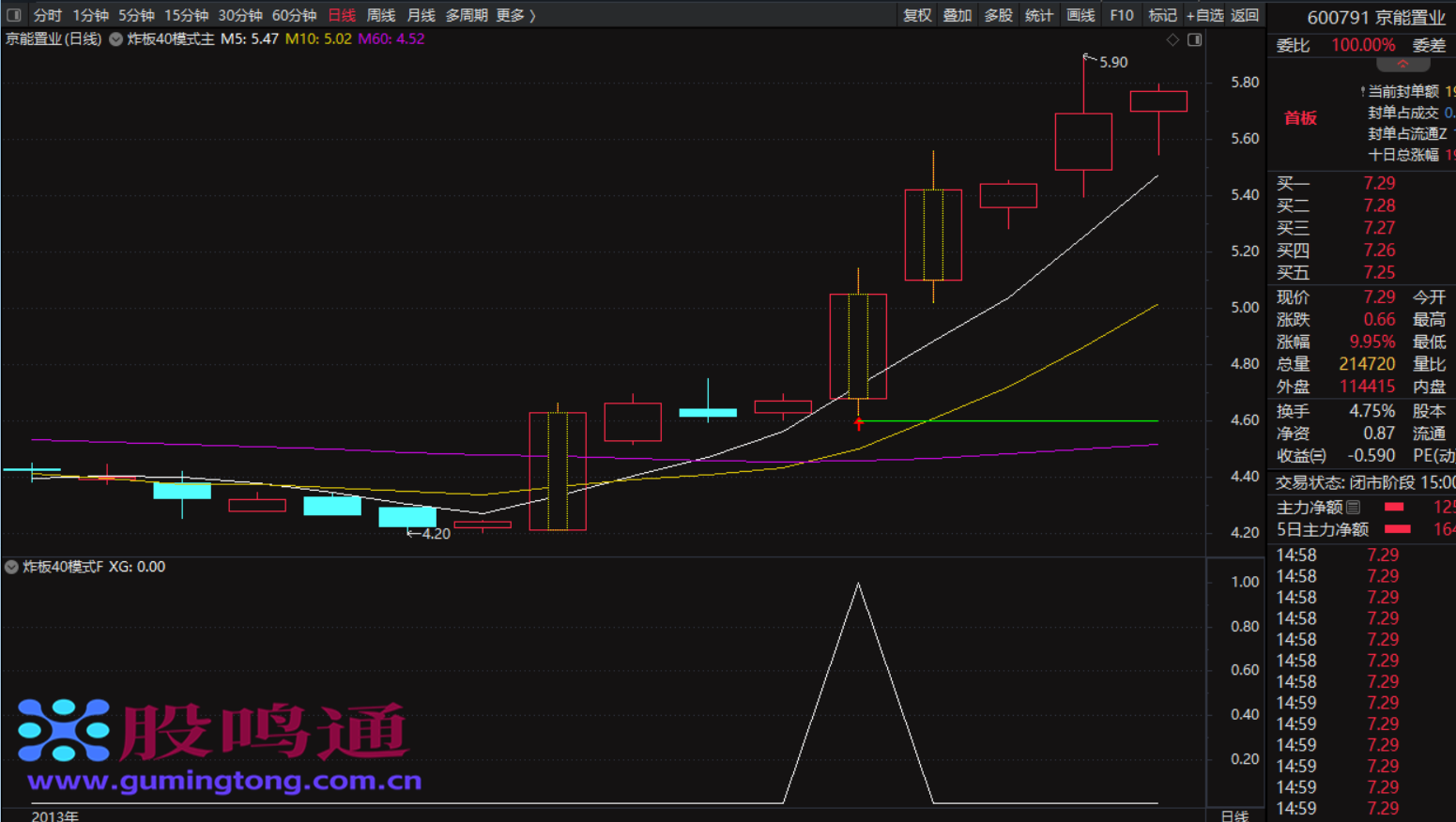
Task: Expand 更多 period options
Action: pos(515,15)
